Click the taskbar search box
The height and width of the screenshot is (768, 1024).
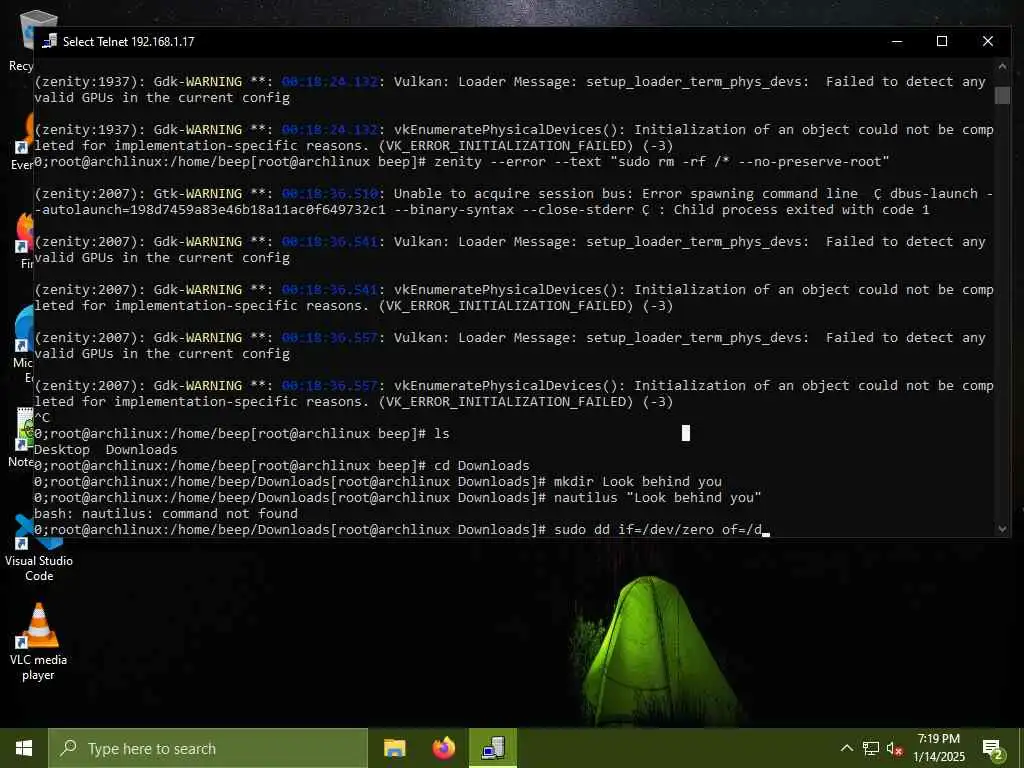coord(208,748)
